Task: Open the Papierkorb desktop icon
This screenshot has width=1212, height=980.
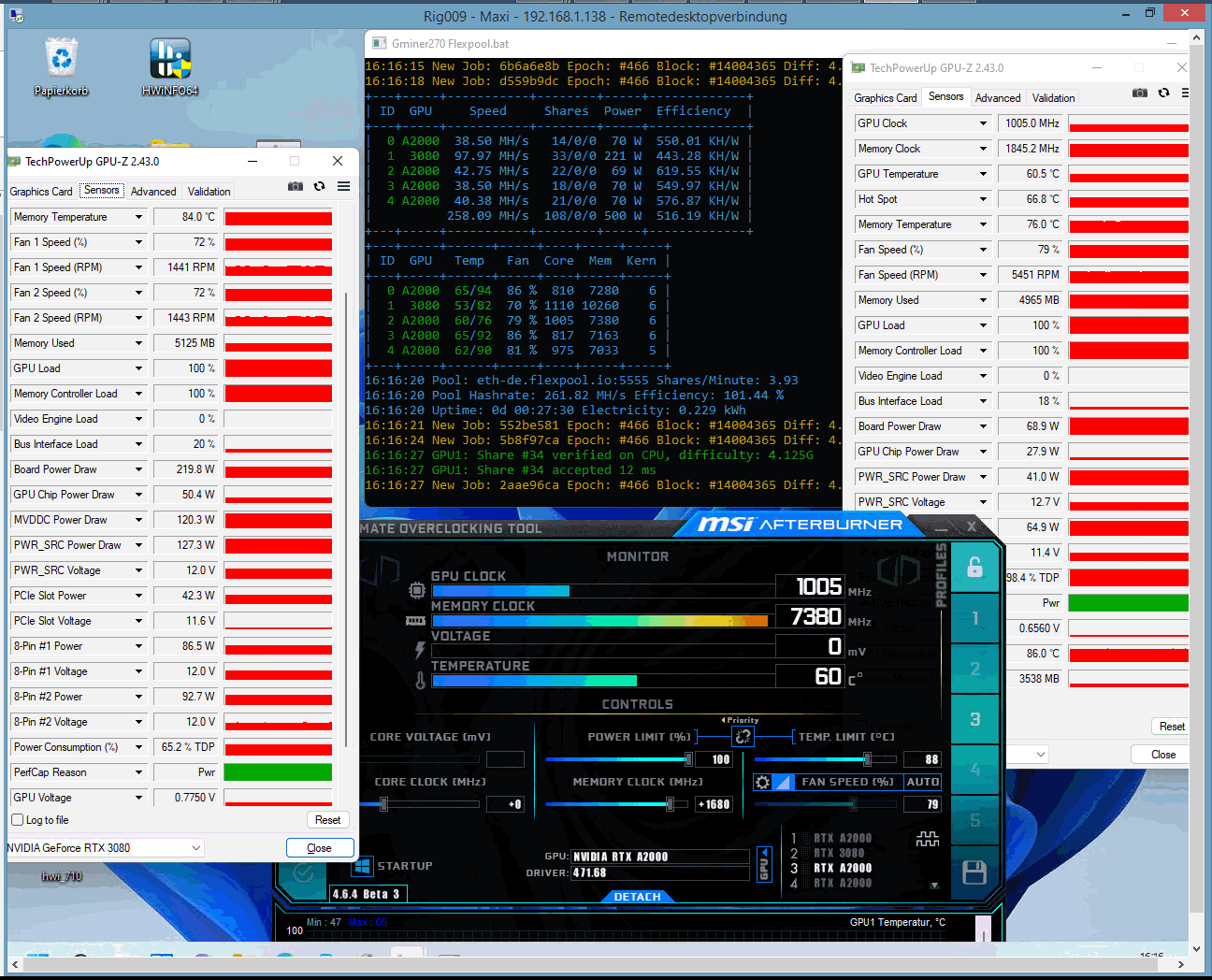Action: point(61,65)
